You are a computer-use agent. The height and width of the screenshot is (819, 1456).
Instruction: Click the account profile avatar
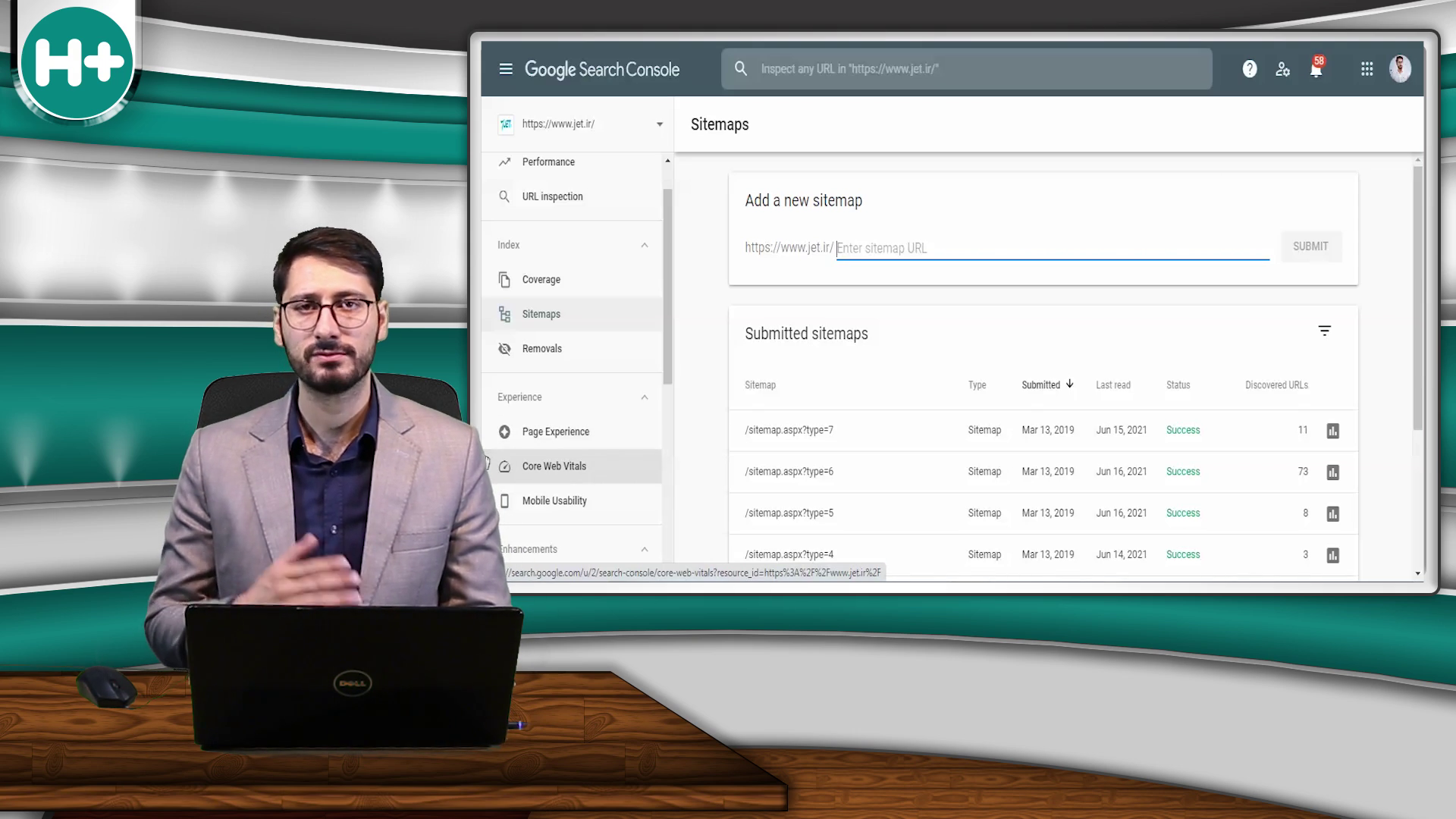[x=1400, y=69]
